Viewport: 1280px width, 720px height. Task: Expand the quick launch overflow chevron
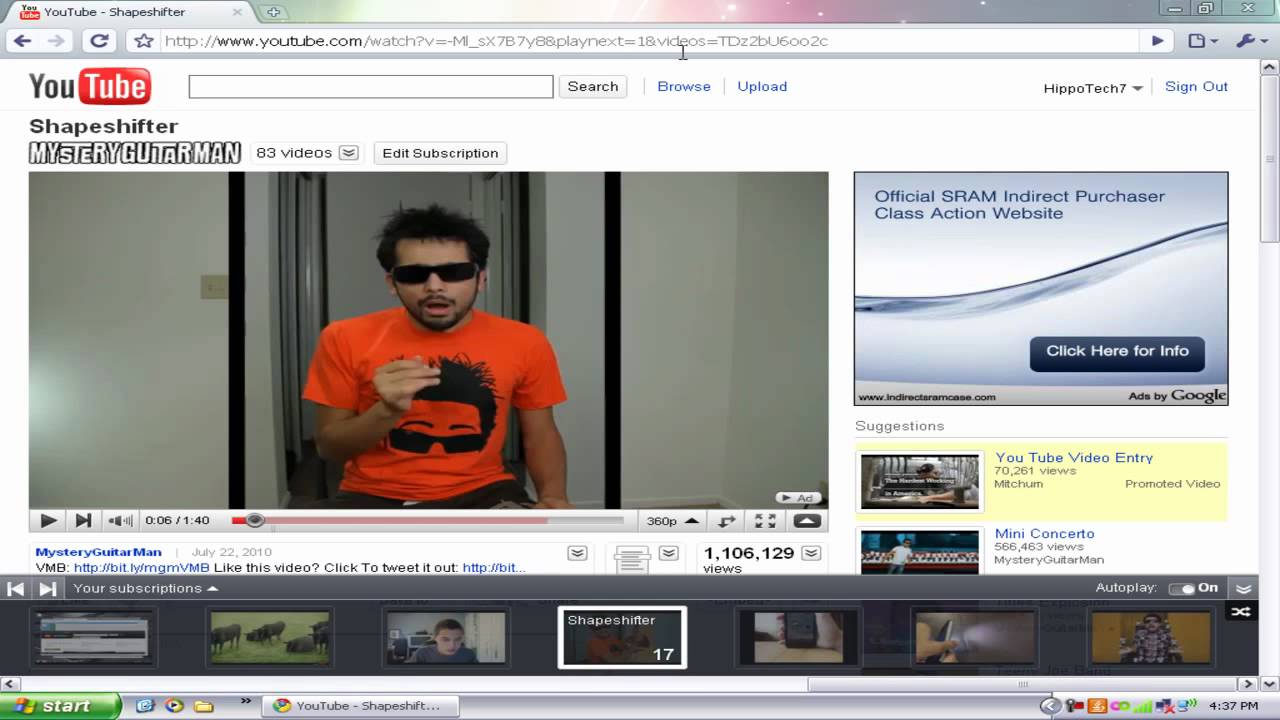(246, 703)
